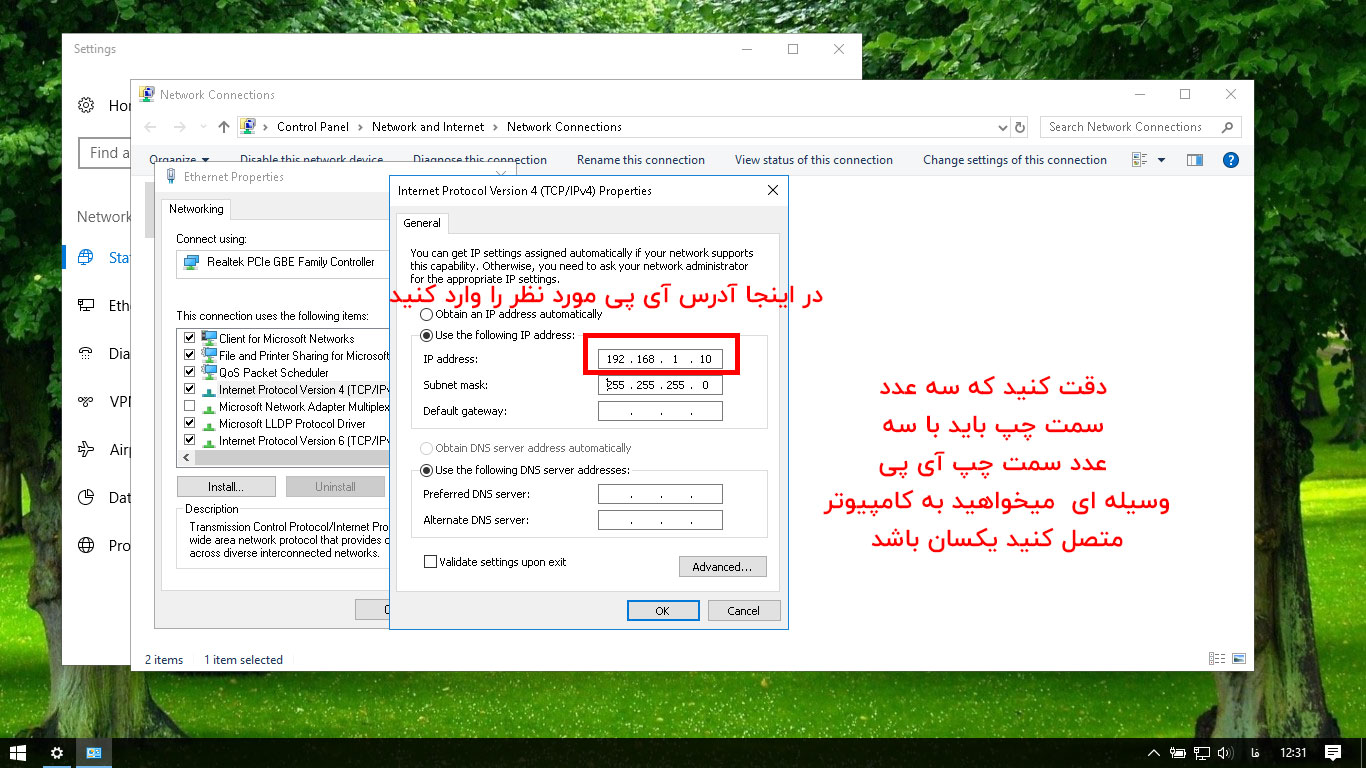Click the Start button on the taskbar

[x=17, y=752]
